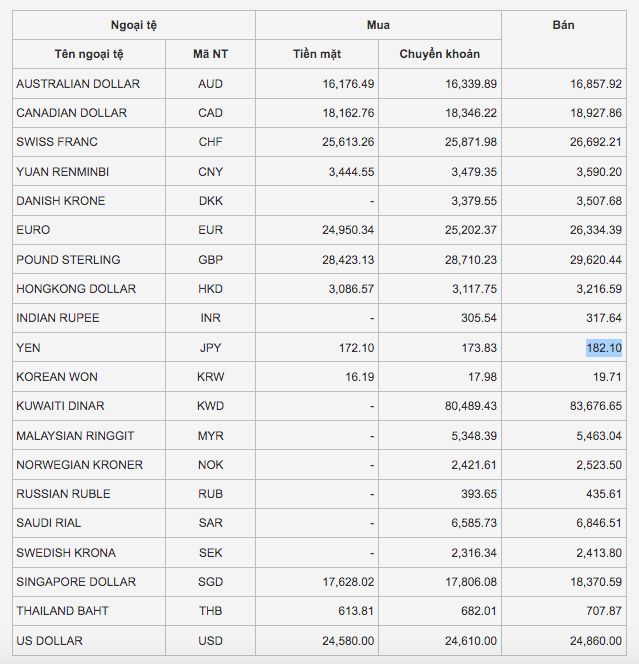Click the "Mã NT" column header

(210, 54)
